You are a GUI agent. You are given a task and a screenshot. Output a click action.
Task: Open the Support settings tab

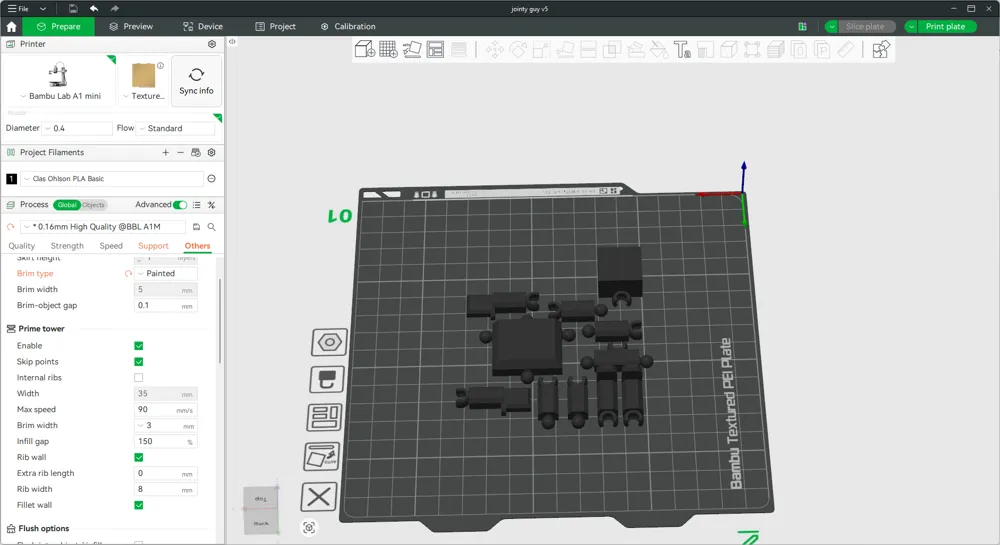[153, 246]
